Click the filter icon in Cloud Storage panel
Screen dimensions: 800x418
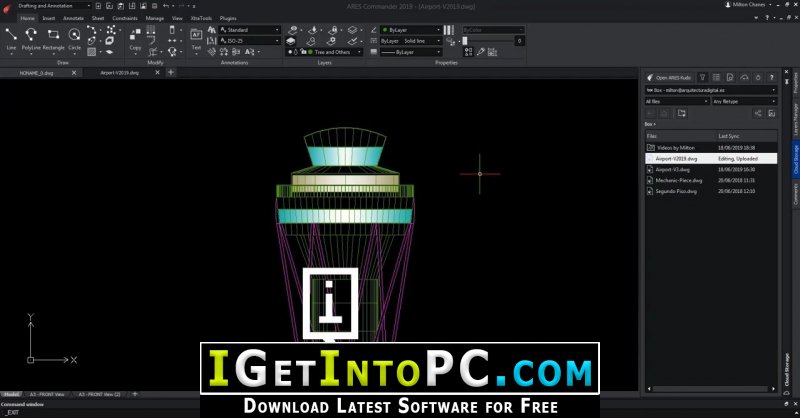pyautogui.click(x=703, y=78)
